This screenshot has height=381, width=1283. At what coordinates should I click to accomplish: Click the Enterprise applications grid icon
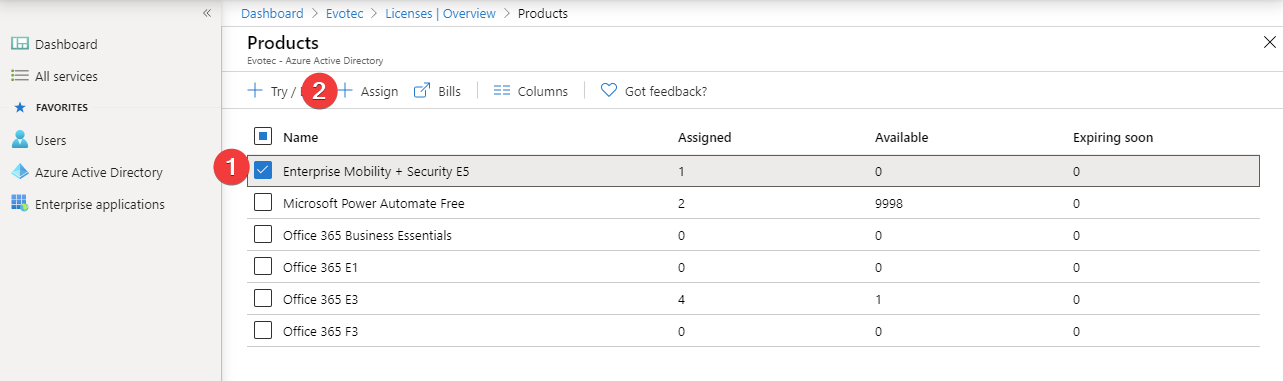pos(19,204)
